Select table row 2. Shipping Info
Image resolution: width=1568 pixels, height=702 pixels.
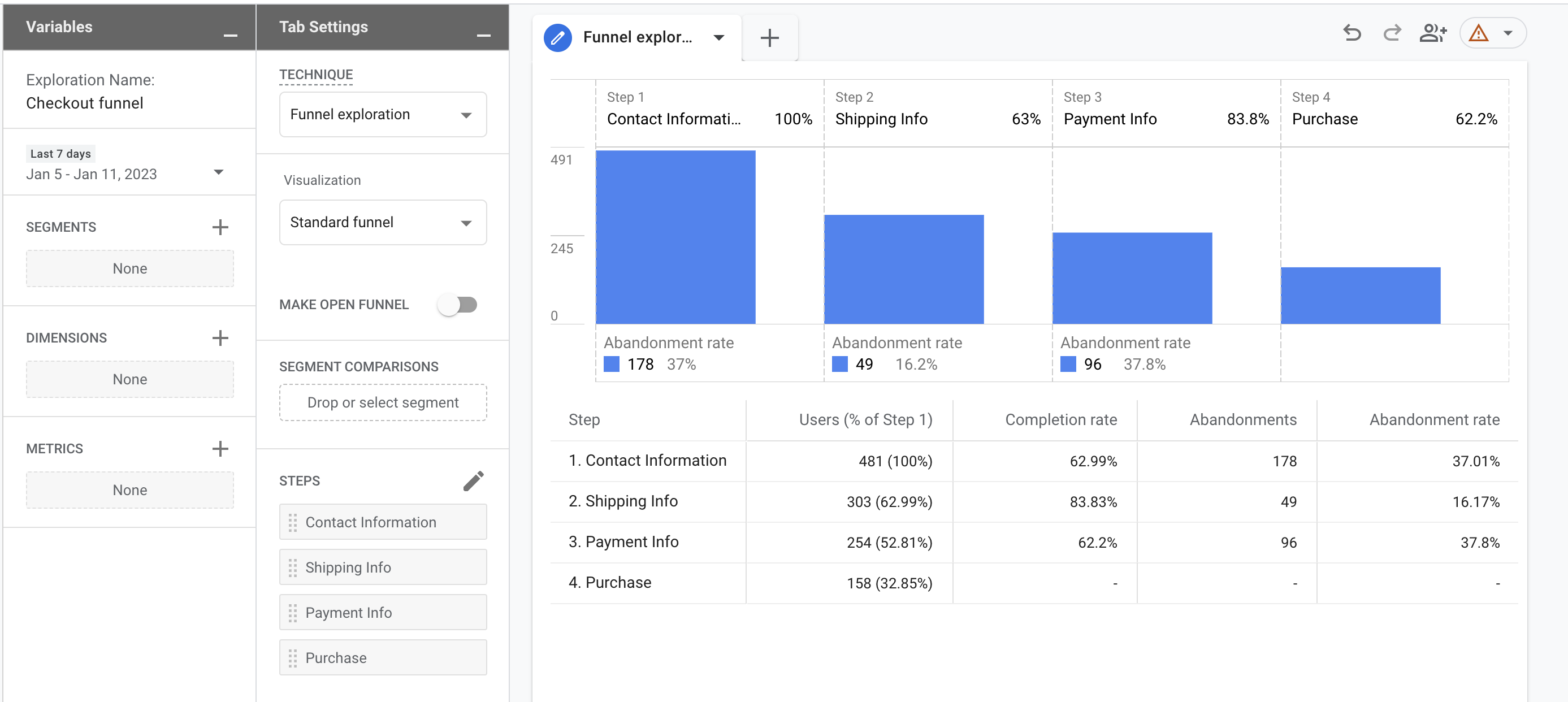(x=1034, y=502)
